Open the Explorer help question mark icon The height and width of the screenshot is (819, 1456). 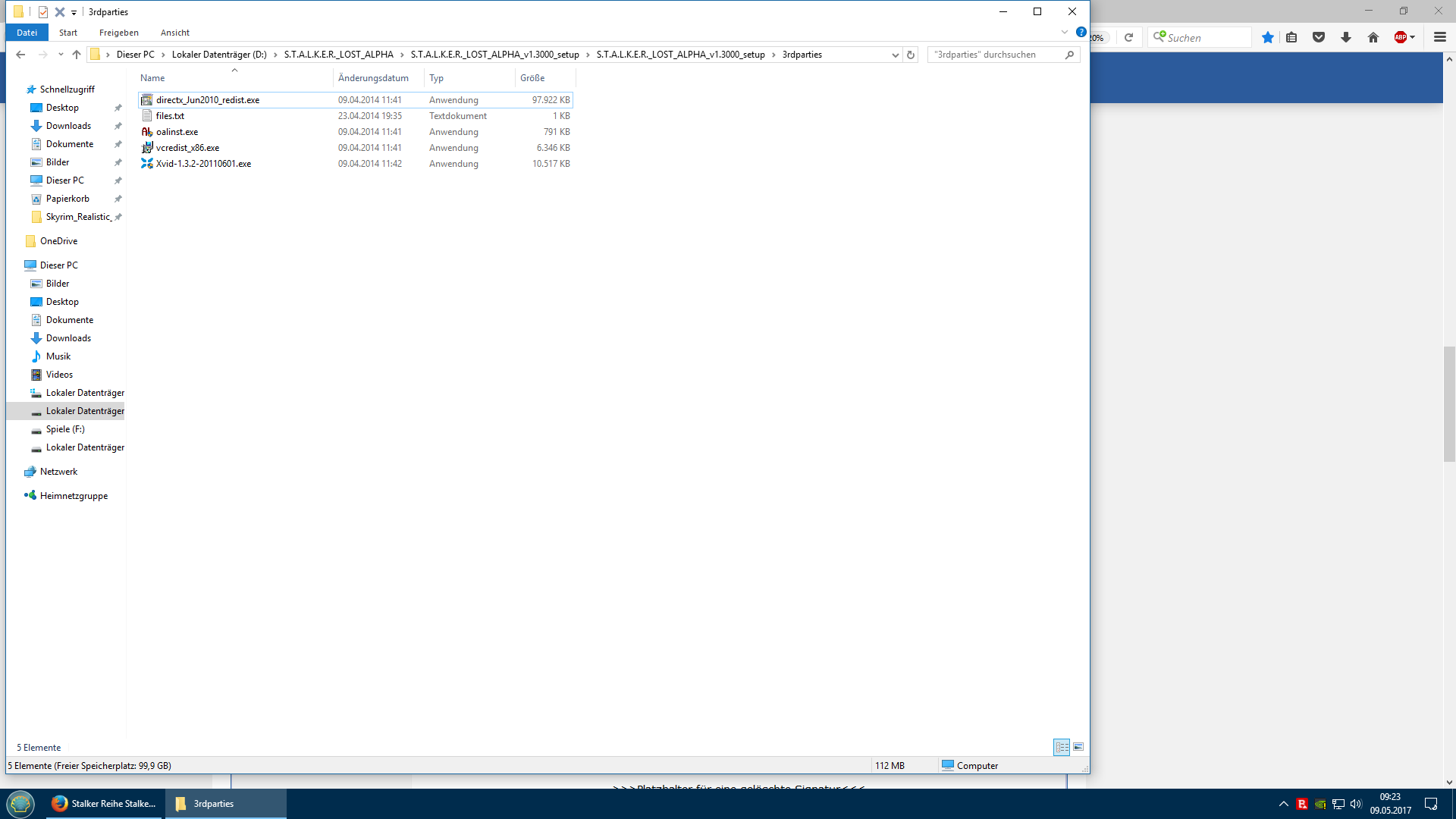point(1081,32)
